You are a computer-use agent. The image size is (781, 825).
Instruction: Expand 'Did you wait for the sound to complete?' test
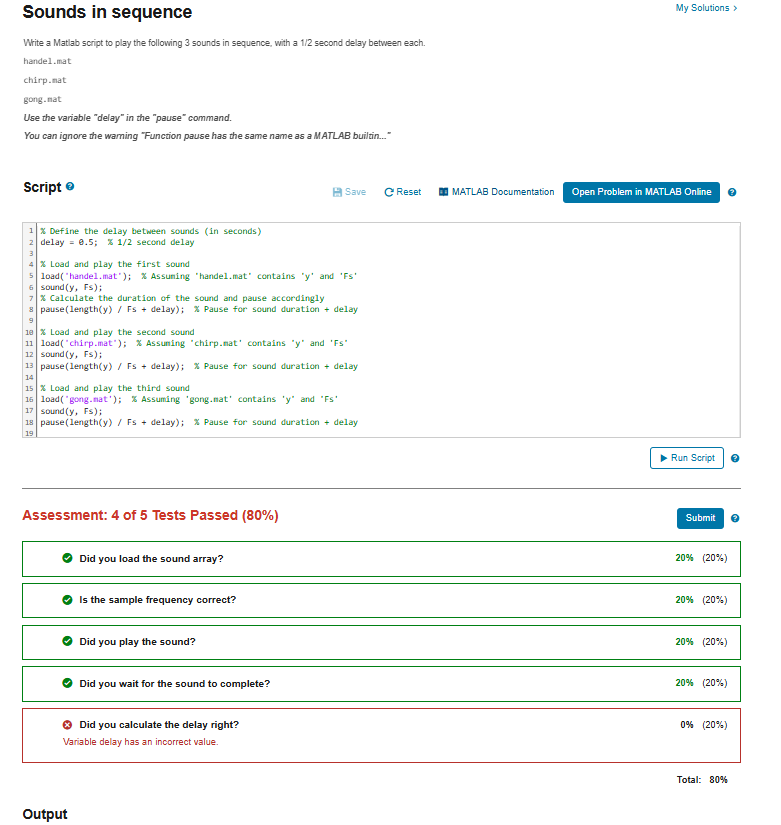[x=381, y=683]
